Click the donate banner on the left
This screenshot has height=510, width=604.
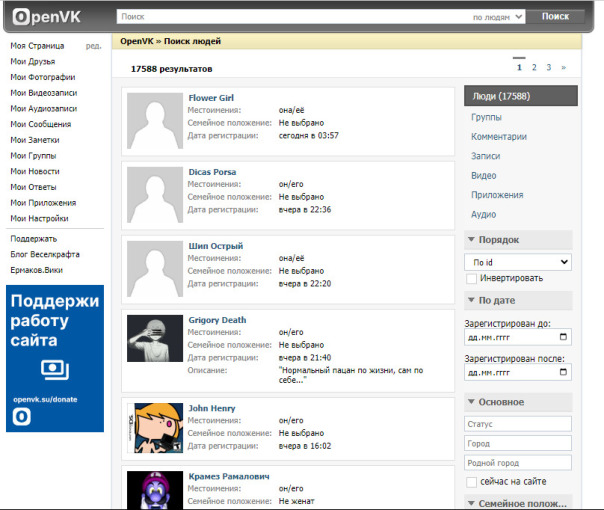55,359
